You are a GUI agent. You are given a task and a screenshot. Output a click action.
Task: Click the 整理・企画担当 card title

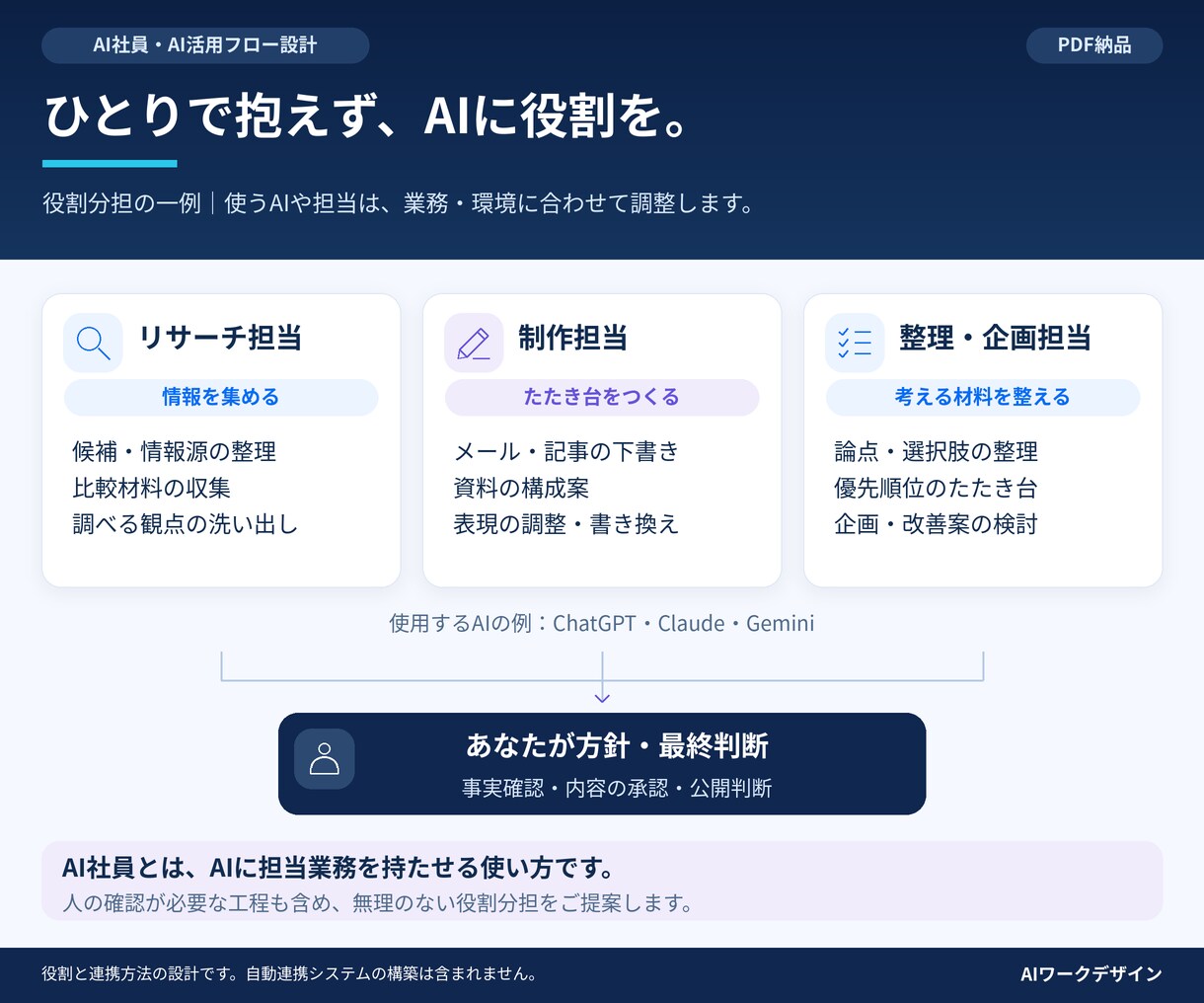click(x=996, y=338)
